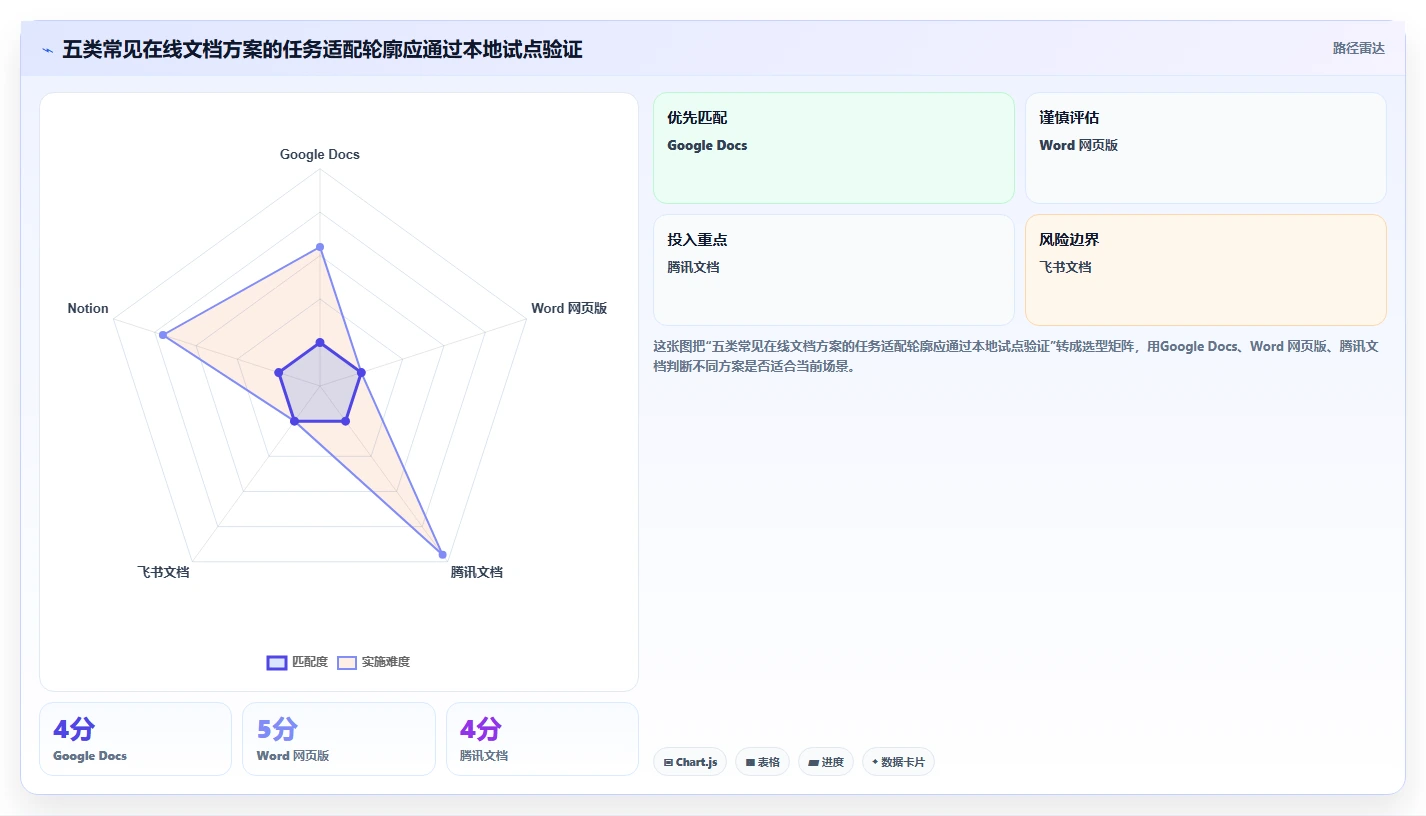Click the description paragraph starting 这张图把
Image resolution: width=1426 pixels, height=816 pixels.
coord(1016,356)
